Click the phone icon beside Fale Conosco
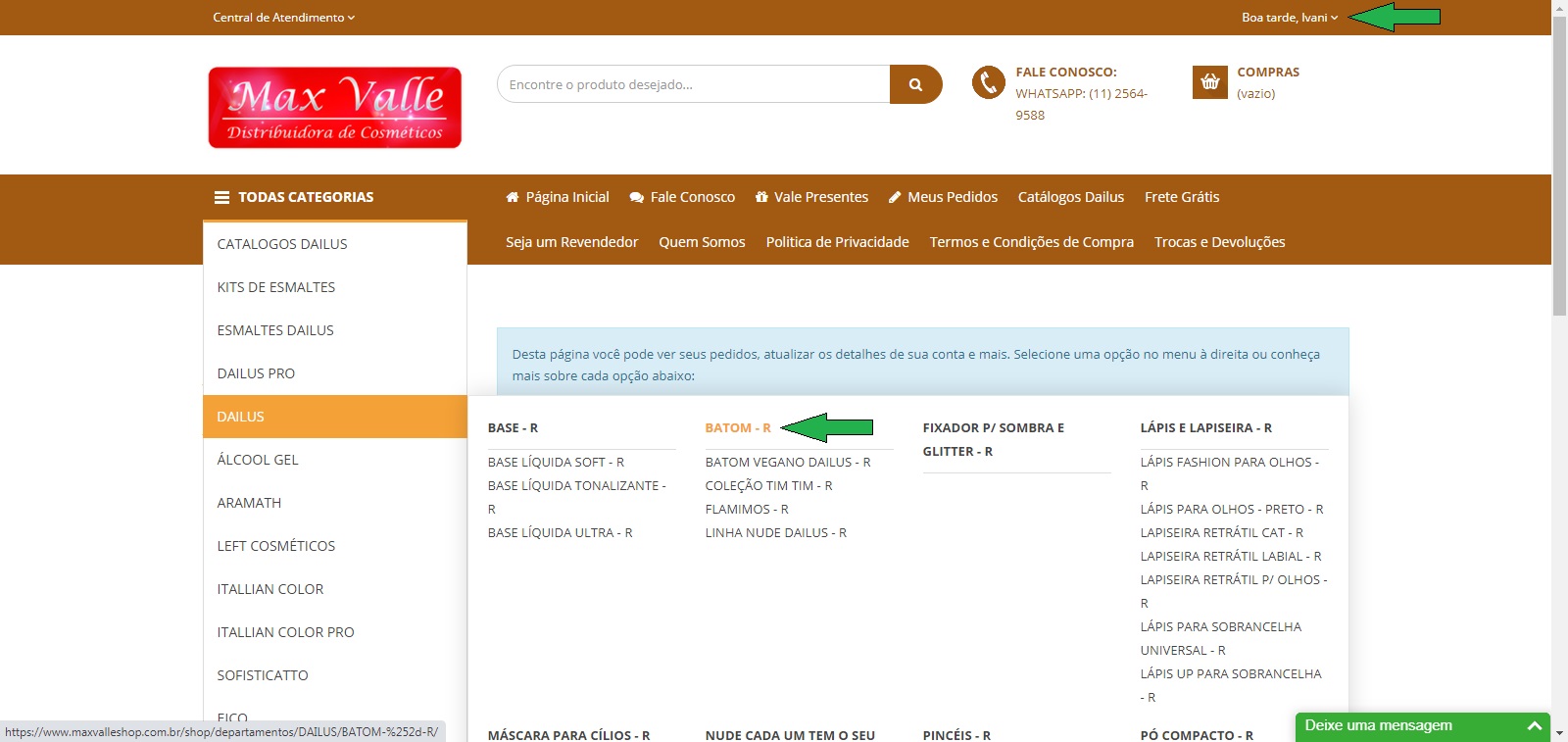The image size is (1568, 742). [989, 82]
